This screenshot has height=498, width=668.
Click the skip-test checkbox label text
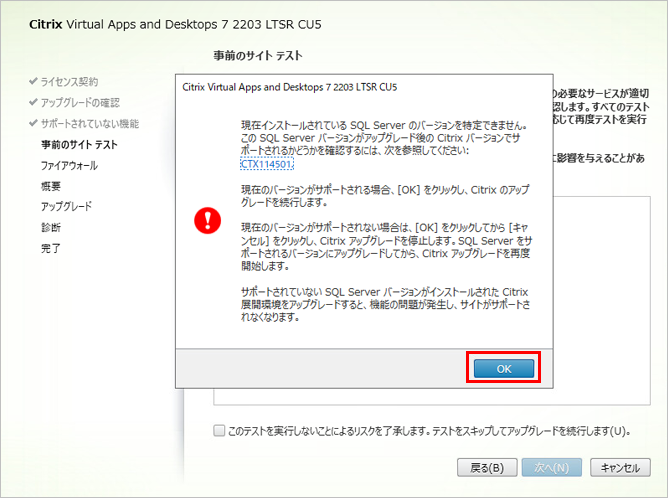[429, 431]
